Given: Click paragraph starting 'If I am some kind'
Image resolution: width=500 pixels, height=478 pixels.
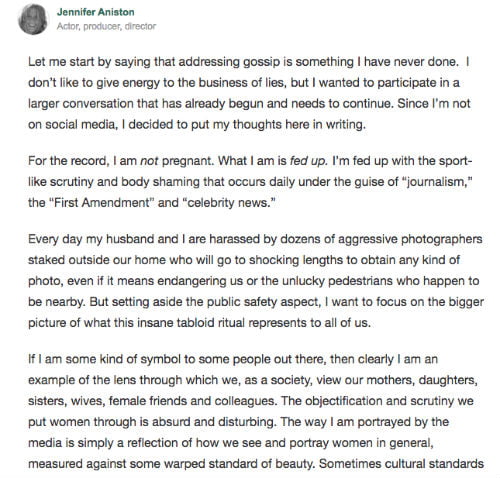Looking at the screenshot, I should pyautogui.click(x=256, y=411).
